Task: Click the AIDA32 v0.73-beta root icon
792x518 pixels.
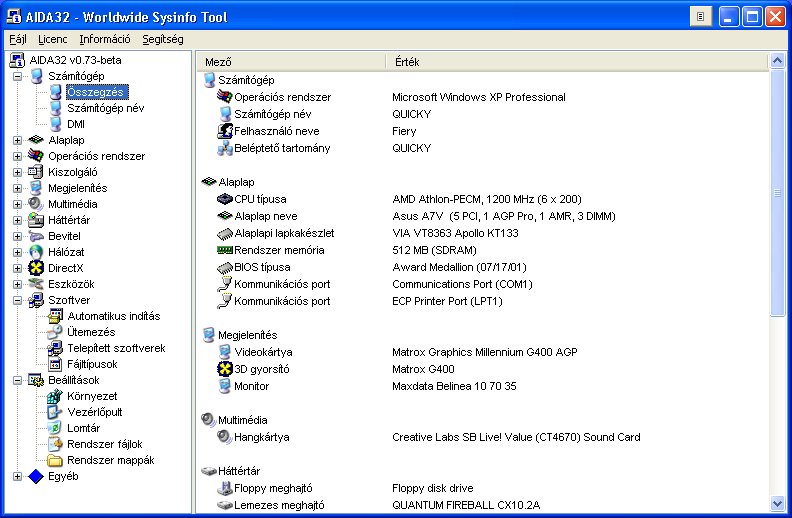Action: point(17,60)
